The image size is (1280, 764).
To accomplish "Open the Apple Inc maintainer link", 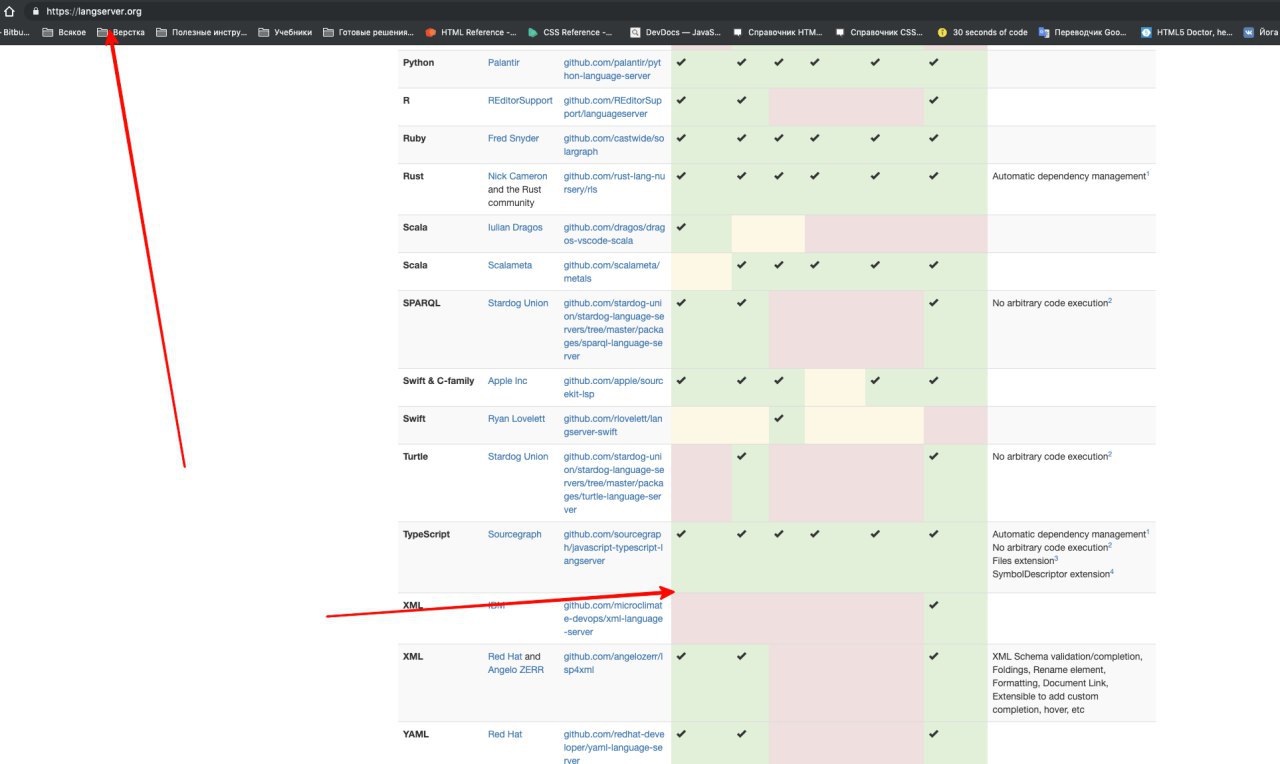I will point(507,381).
